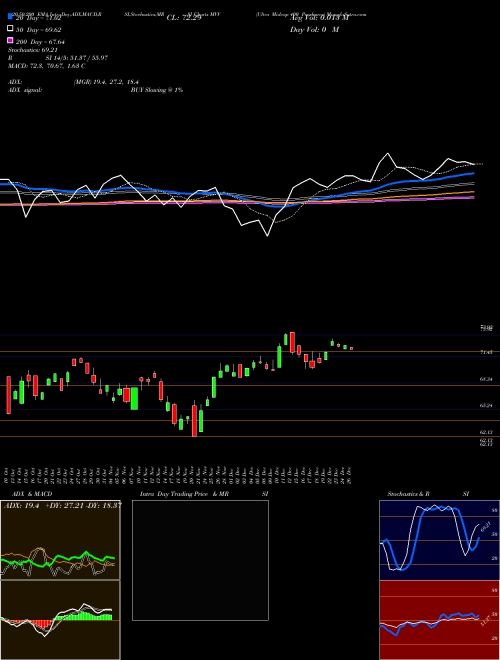The width and height of the screenshot is (500, 660).
Task: Click the 'Avg Vol: 0.013 M' text
Action: pos(319,18)
